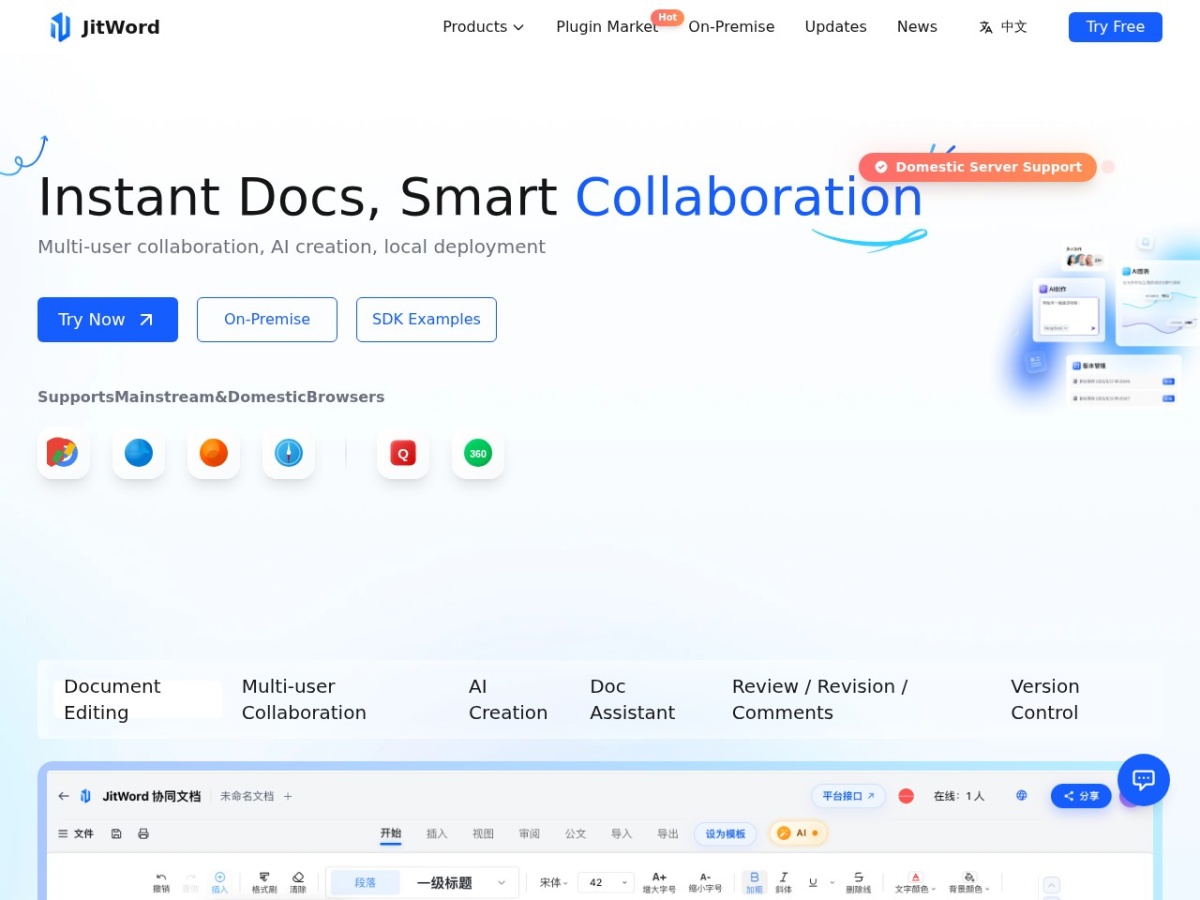
Task: Switch to the AI Creation tab
Action: tap(508, 699)
